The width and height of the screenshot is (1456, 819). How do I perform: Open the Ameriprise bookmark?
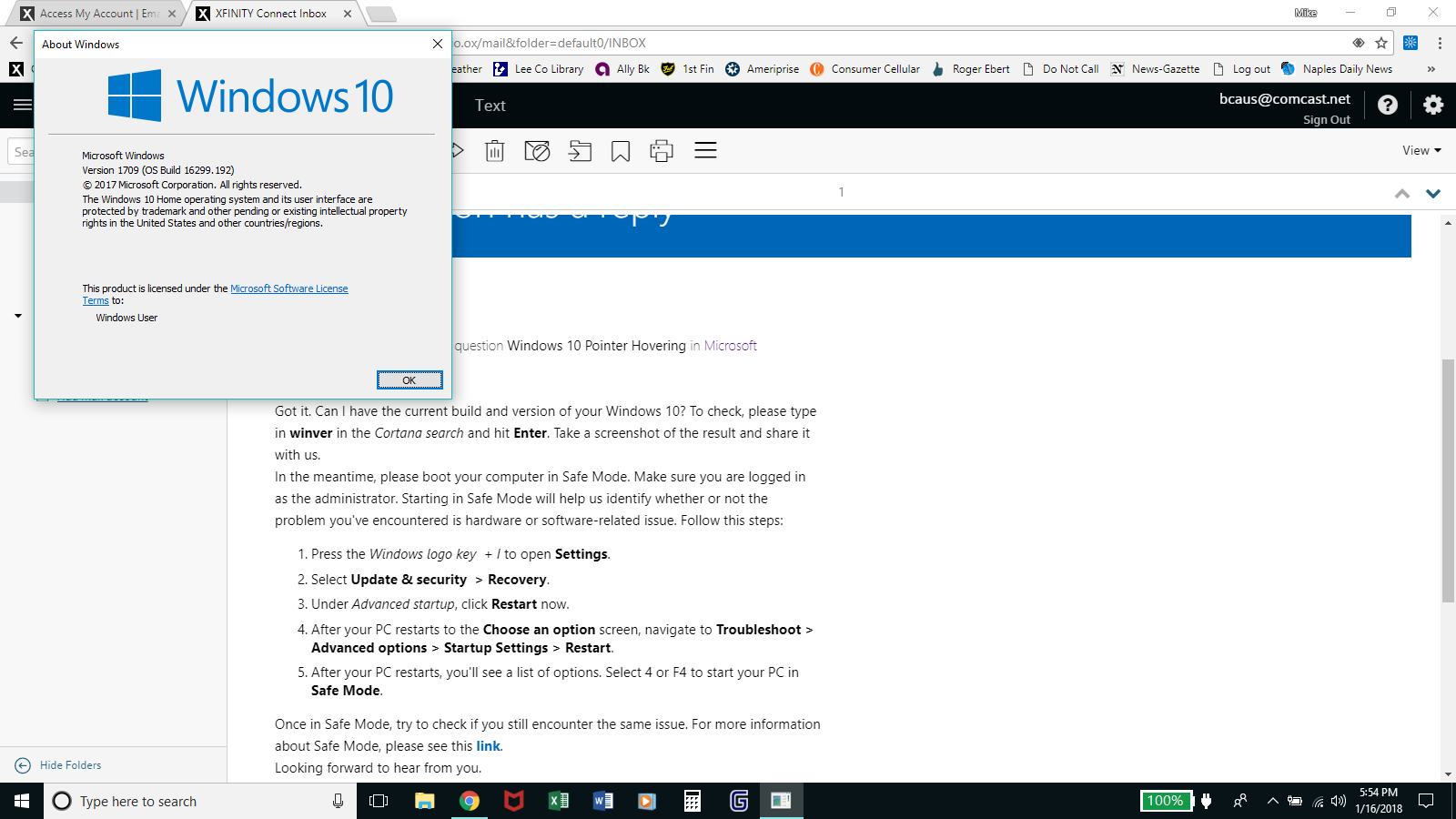pyautogui.click(x=763, y=69)
